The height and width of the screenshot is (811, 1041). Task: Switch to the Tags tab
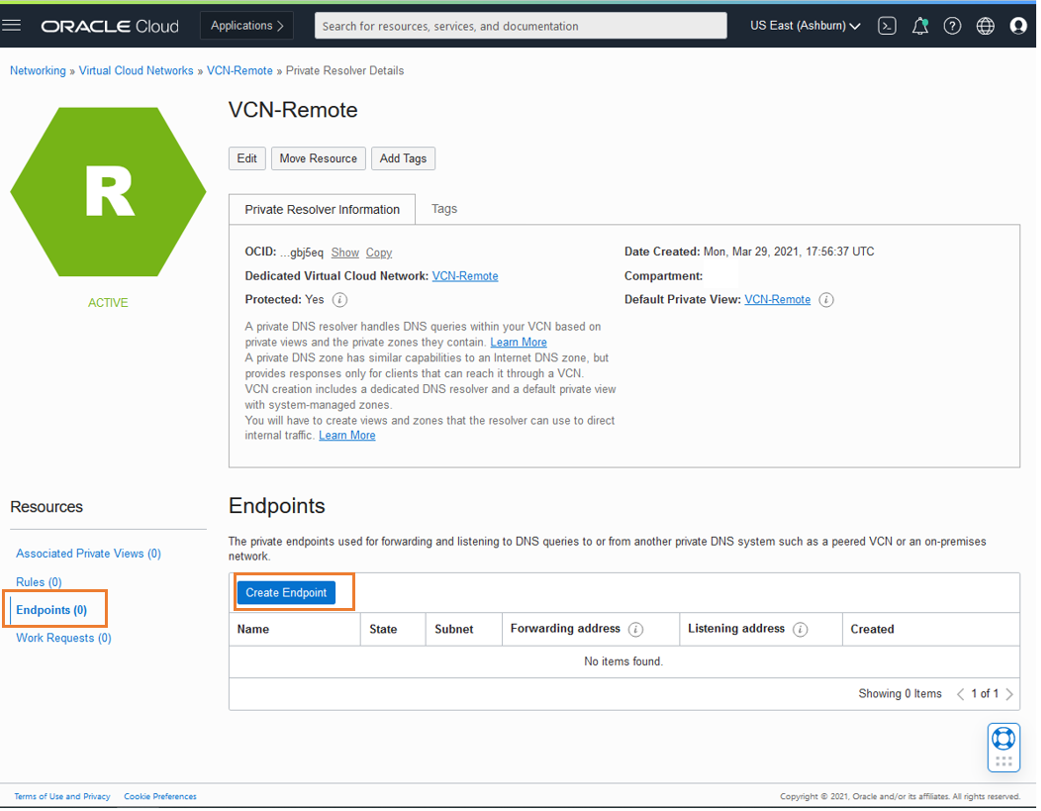444,209
